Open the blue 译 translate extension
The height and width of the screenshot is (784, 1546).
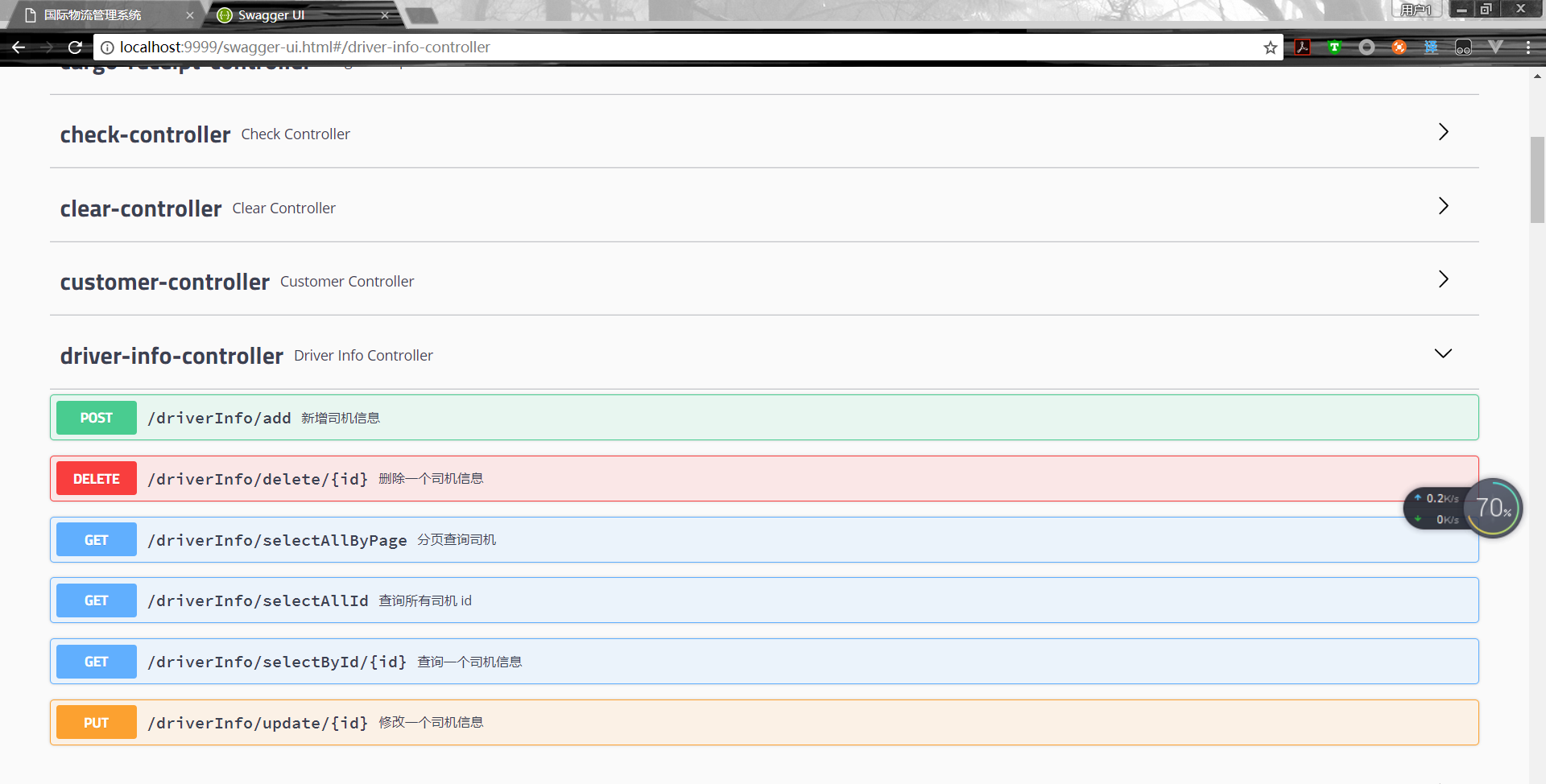pos(1431,47)
